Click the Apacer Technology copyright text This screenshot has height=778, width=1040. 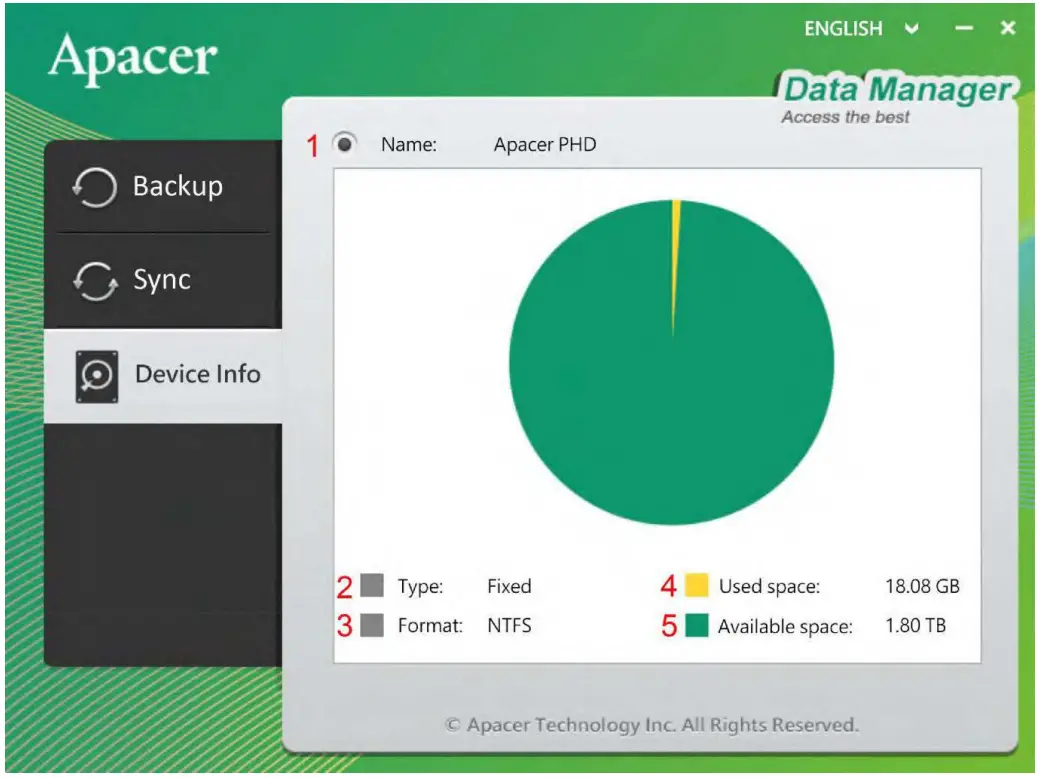[655, 723]
